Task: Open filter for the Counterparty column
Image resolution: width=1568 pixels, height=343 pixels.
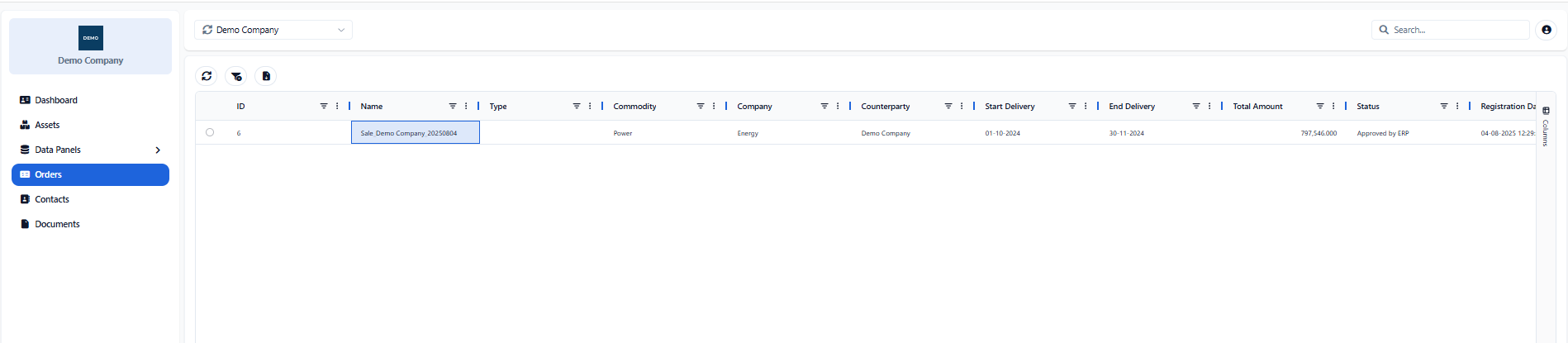Action: [x=948, y=106]
